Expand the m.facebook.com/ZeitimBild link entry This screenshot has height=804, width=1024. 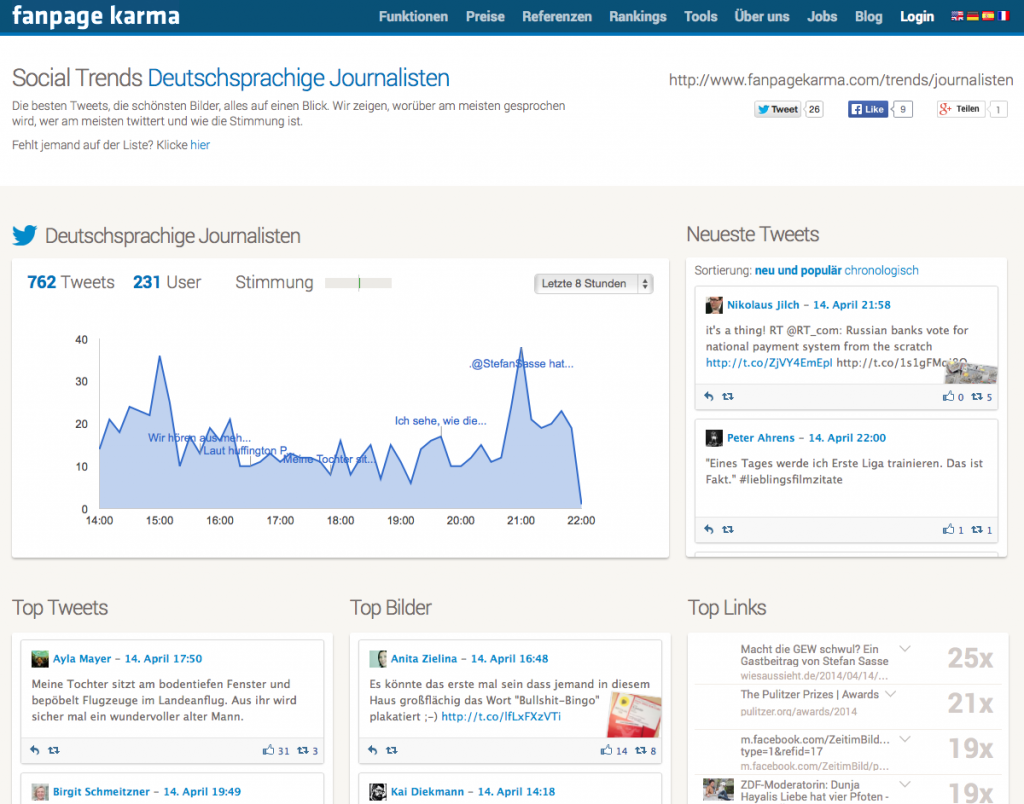coord(905,739)
